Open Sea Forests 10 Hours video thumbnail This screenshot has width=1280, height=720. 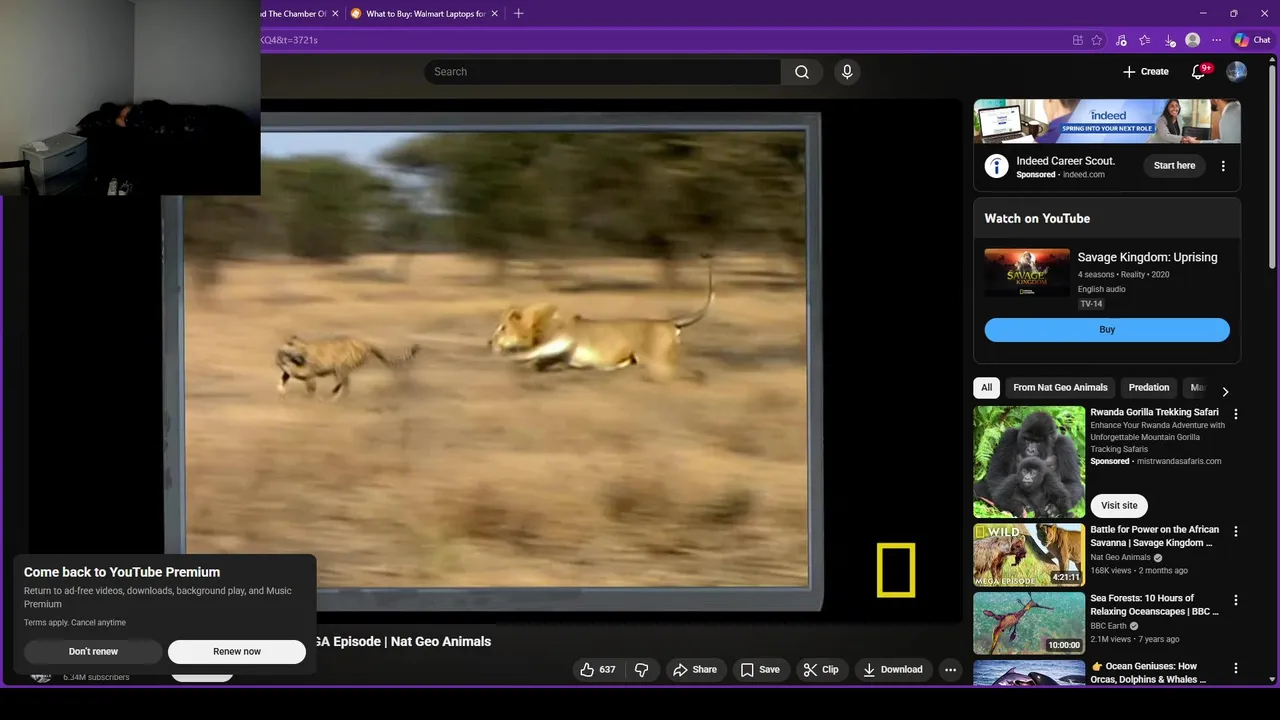pos(1029,623)
